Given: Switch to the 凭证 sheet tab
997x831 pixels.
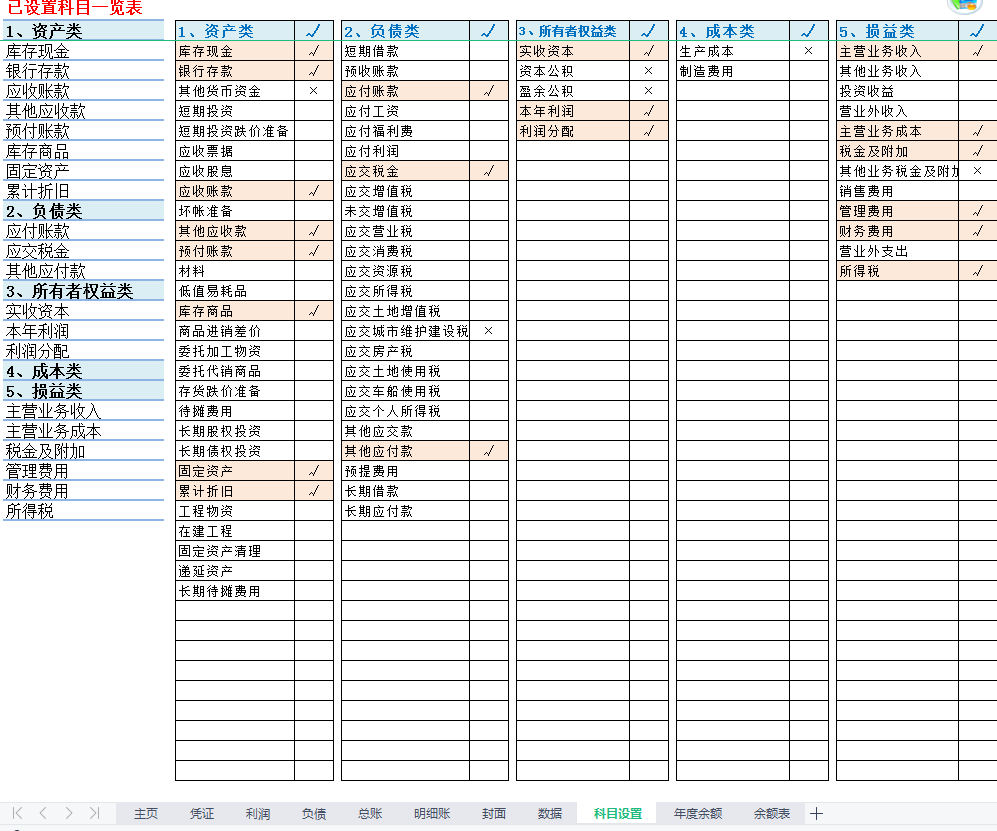Looking at the screenshot, I should click(x=202, y=814).
